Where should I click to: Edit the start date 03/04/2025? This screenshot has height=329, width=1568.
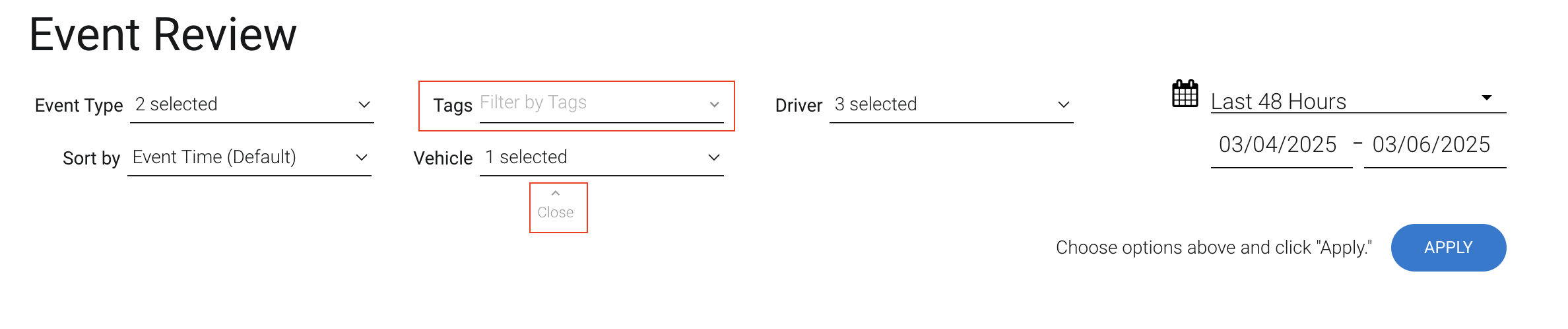point(1278,145)
